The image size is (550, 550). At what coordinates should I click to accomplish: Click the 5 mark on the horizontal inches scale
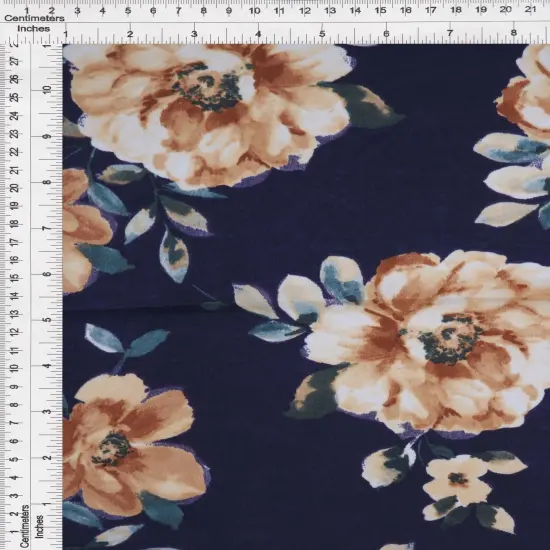pyautogui.click(x=322, y=34)
